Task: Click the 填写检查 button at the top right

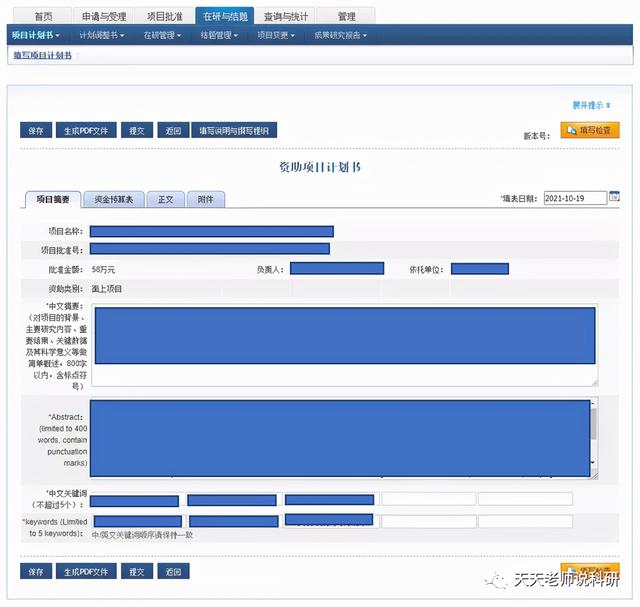Action: click(x=590, y=130)
